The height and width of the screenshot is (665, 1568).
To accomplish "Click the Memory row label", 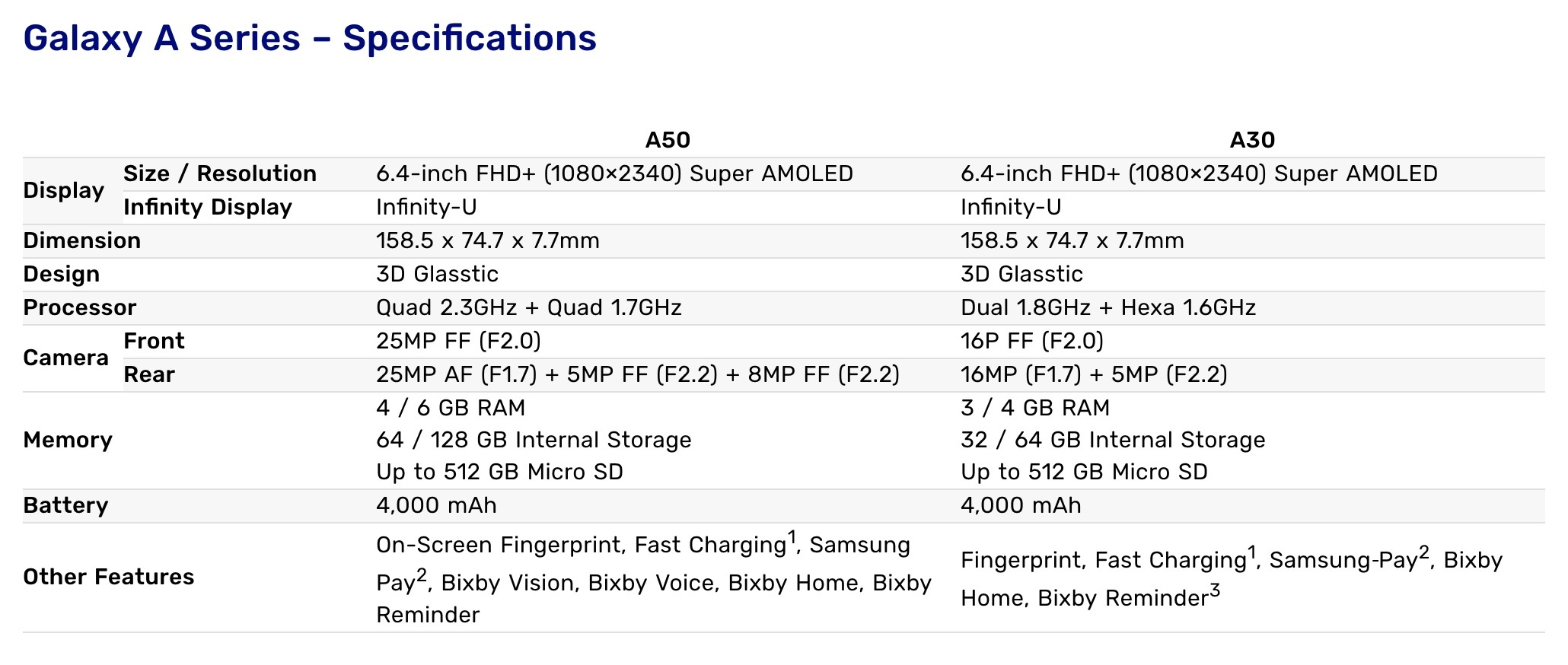I will tap(68, 440).
